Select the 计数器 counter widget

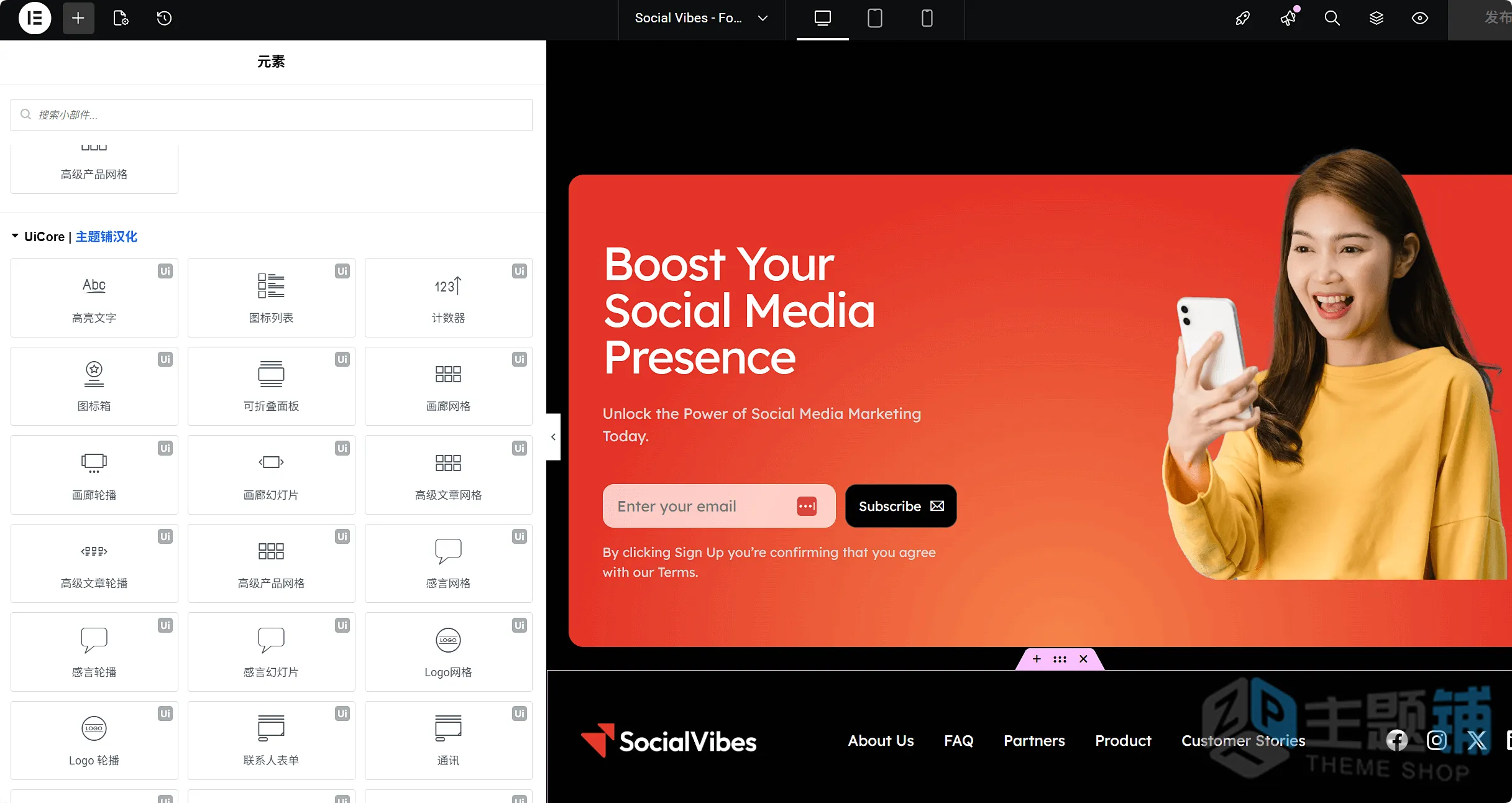tap(449, 298)
